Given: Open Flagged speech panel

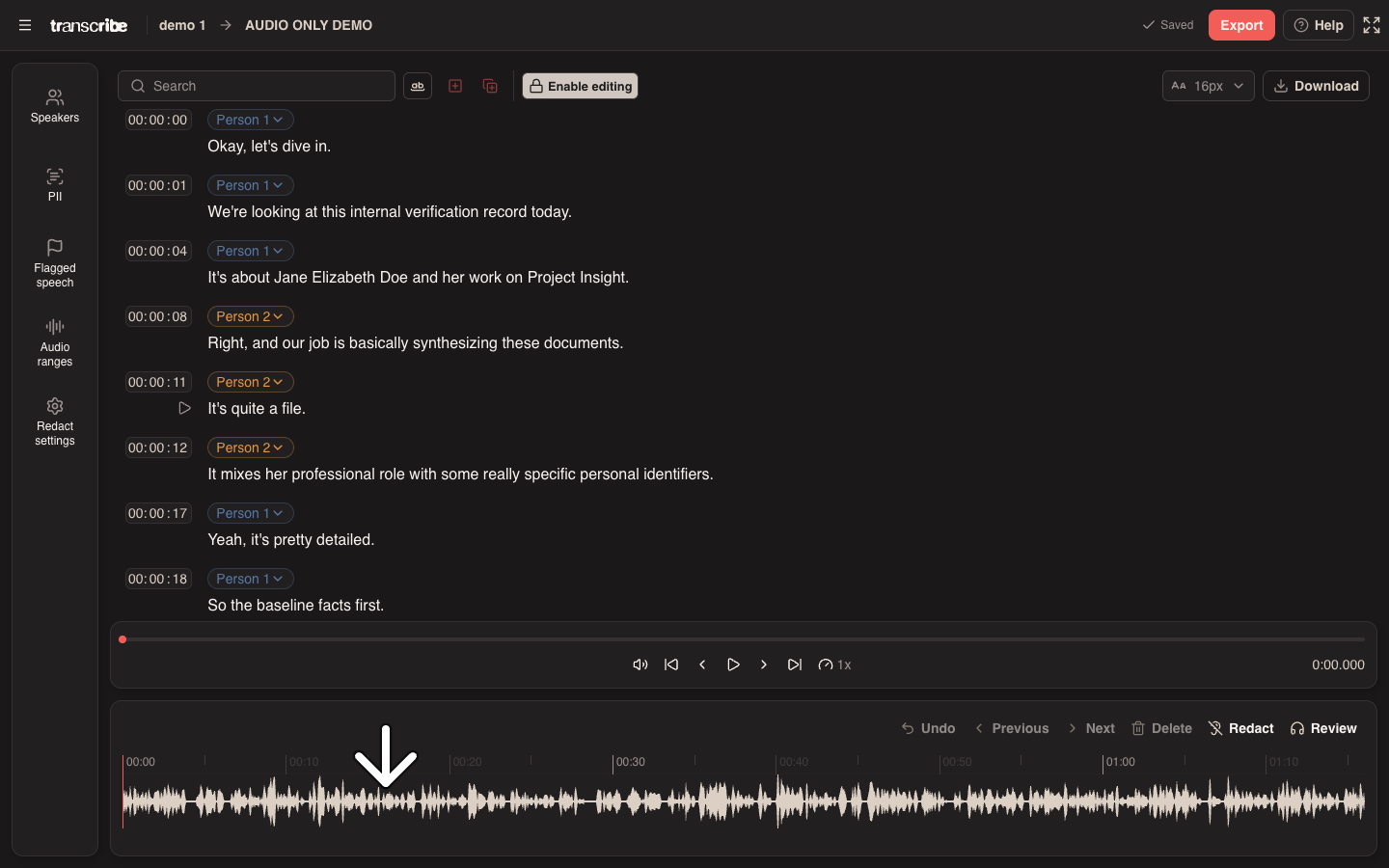Looking at the screenshot, I should (55, 263).
